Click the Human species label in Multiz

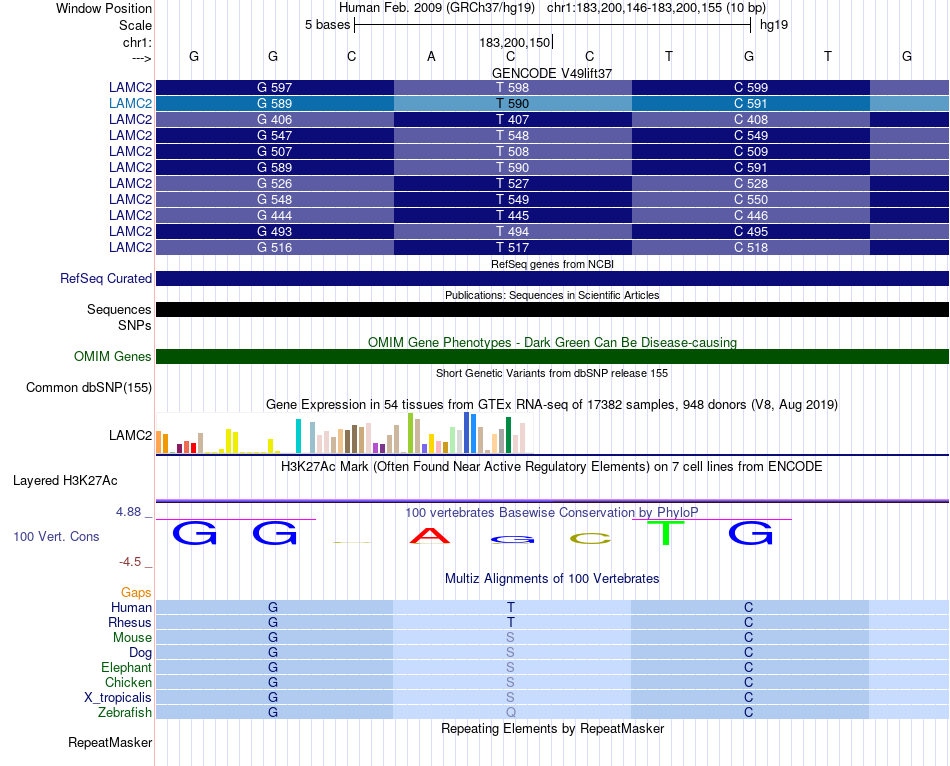[x=131, y=607]
